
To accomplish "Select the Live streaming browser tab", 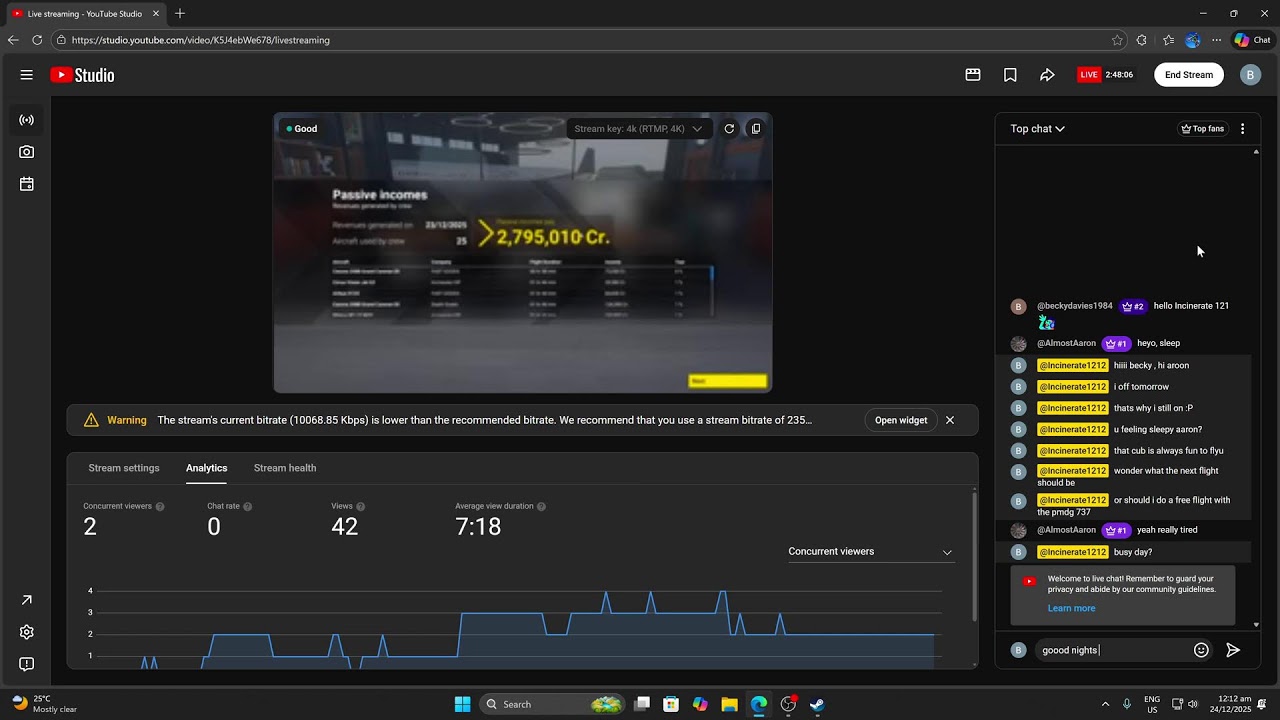I will (86, 14).
